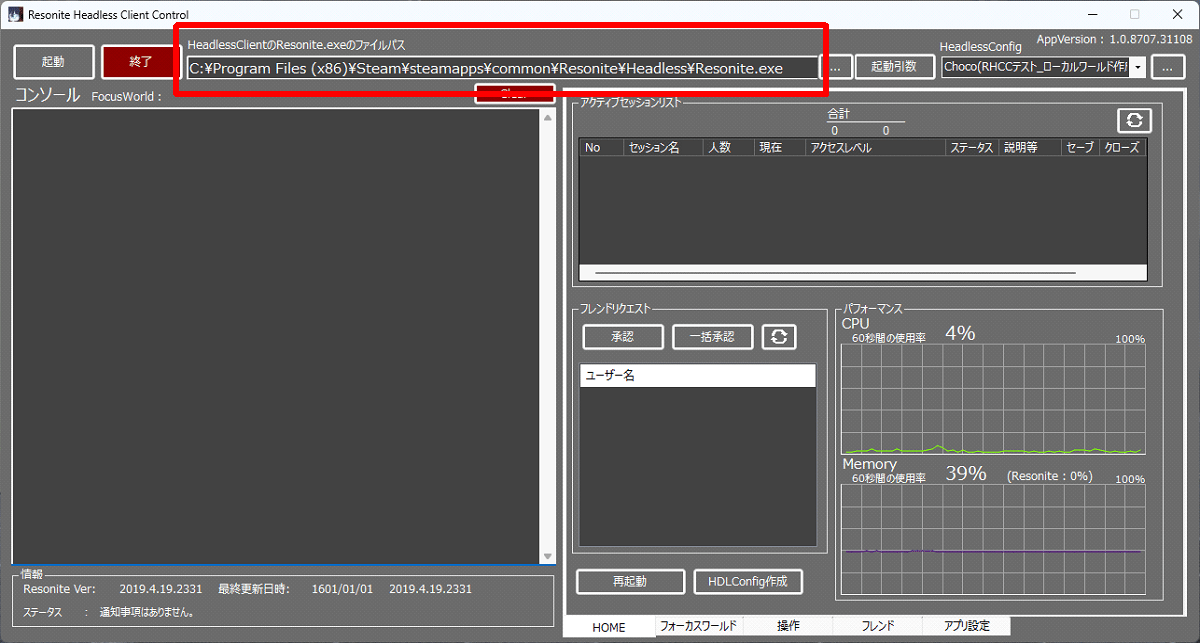
Task: Refresh the active session list
Action: point(1134,120)
